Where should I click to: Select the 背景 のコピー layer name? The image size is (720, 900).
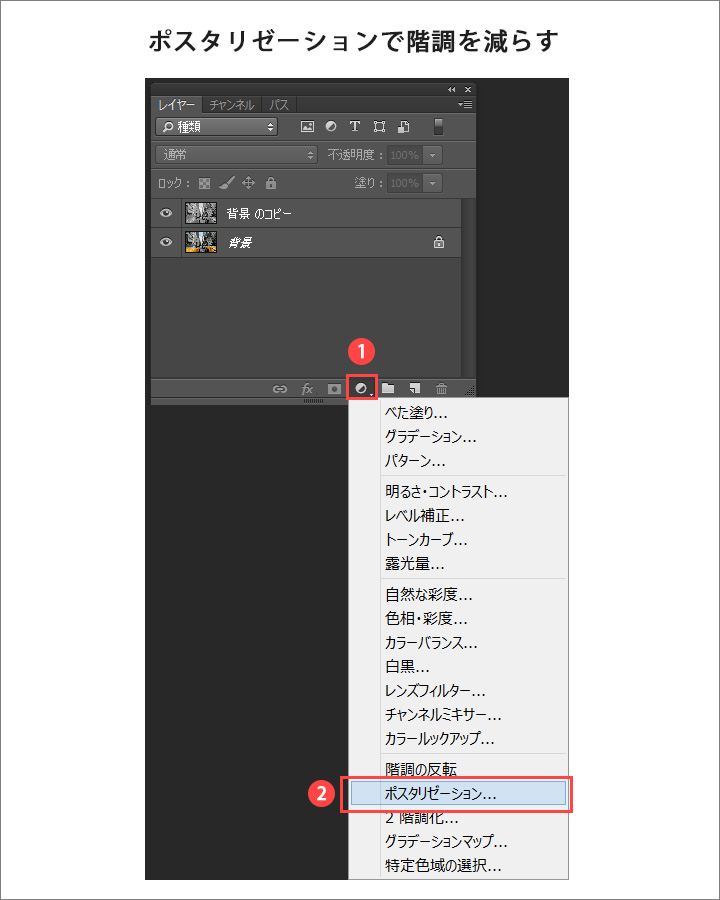(259, 214)
